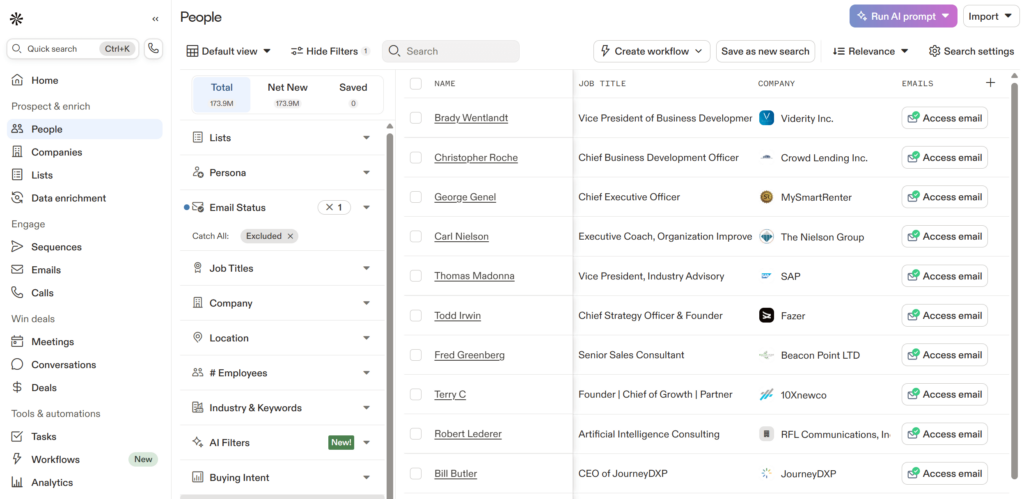
Task: Open Create workflow dropdown
Action: 651,51
